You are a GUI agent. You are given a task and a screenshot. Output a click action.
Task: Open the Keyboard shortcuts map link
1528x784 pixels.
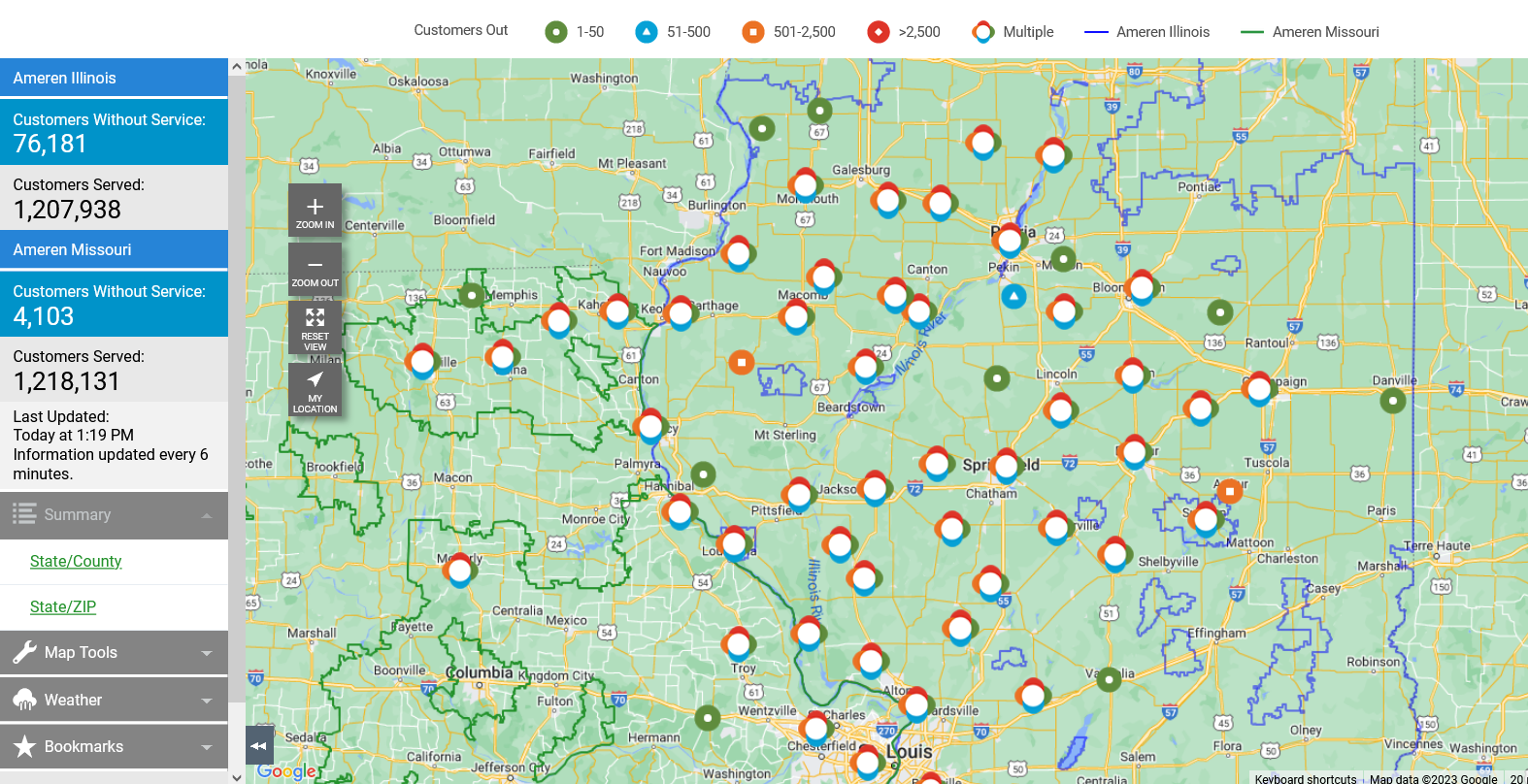(x=1305, y=778)
